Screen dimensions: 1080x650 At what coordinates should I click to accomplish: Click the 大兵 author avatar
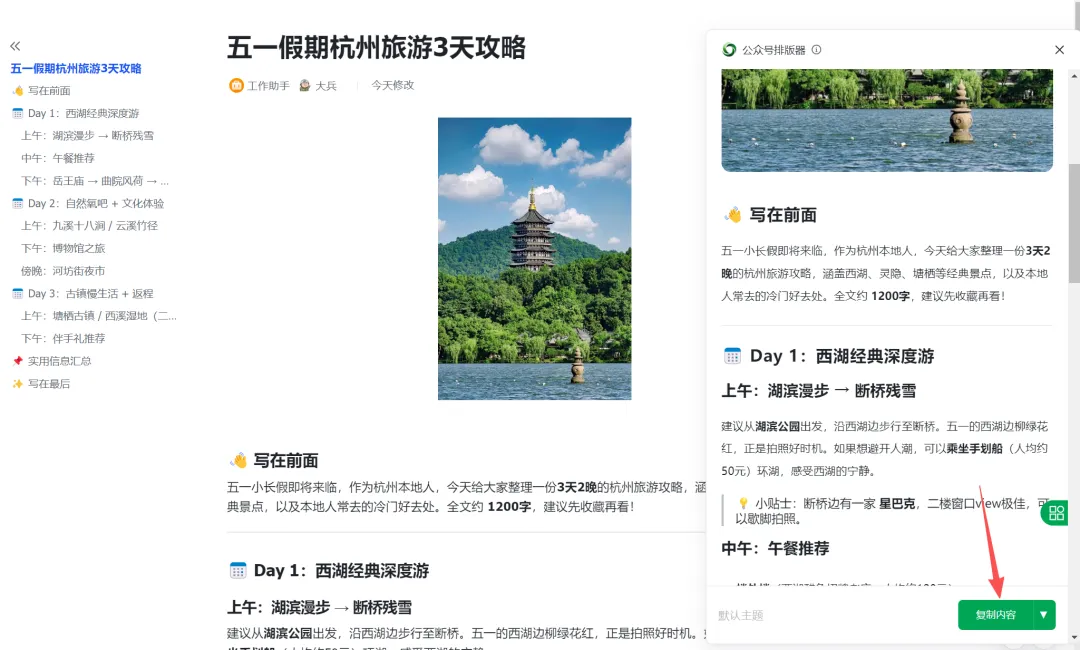[x=304, y=85]
